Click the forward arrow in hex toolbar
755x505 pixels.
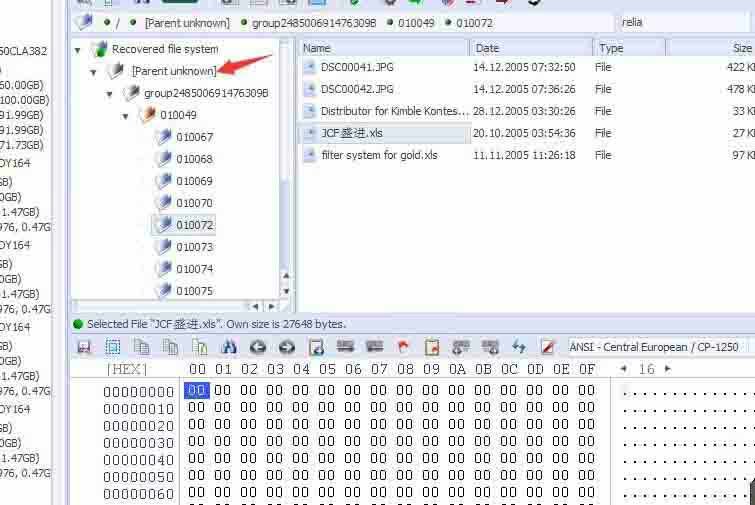287,347
